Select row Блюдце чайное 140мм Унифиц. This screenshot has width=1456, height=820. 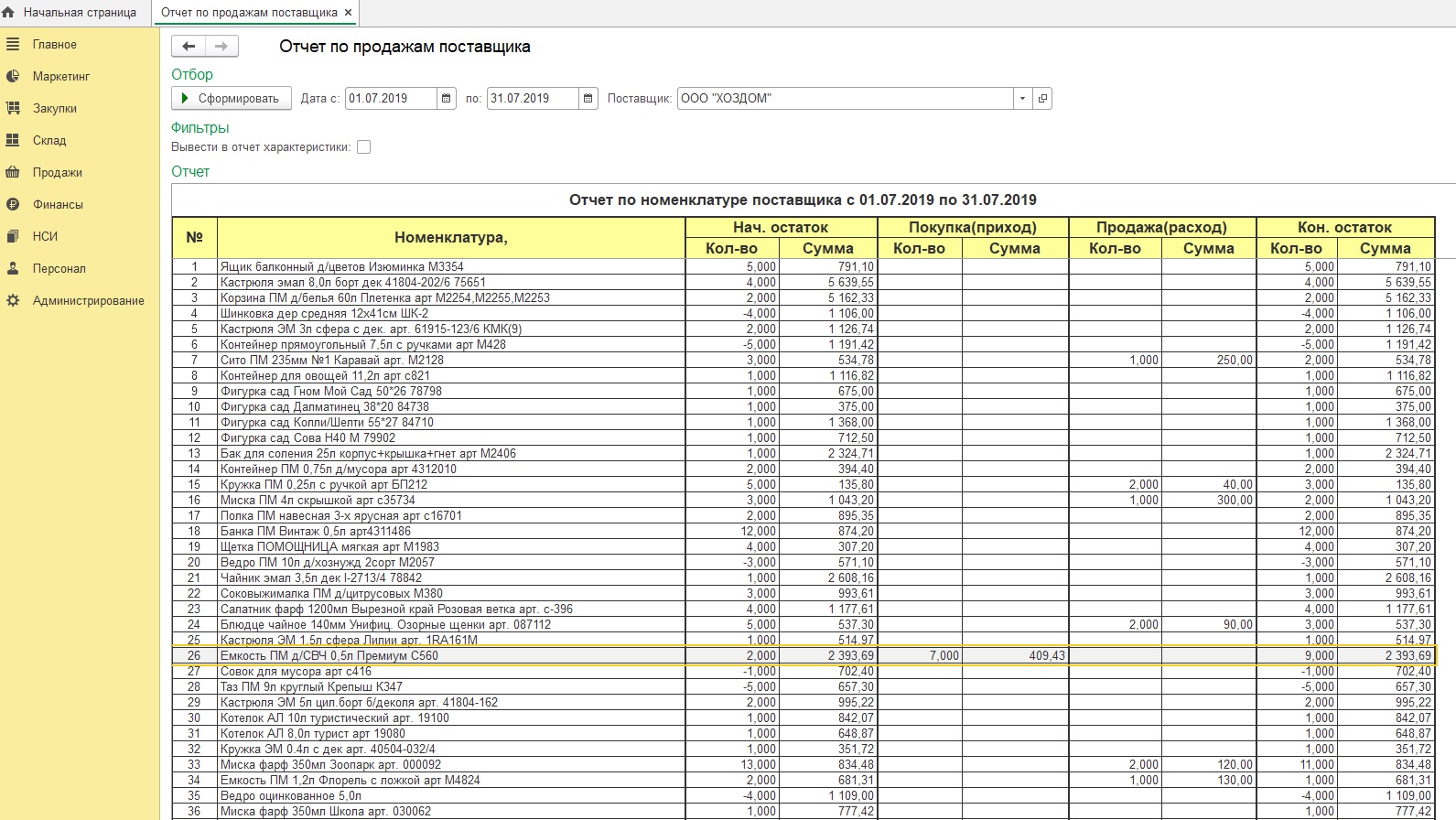click(x=803, y=624)
